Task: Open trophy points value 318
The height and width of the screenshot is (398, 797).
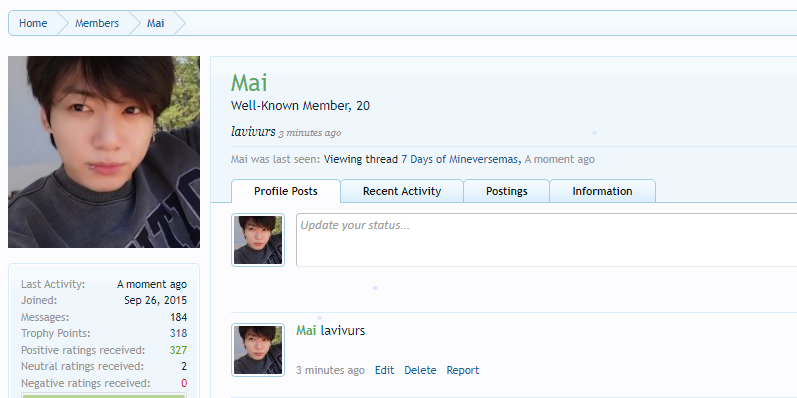Action: click(178, 333)
